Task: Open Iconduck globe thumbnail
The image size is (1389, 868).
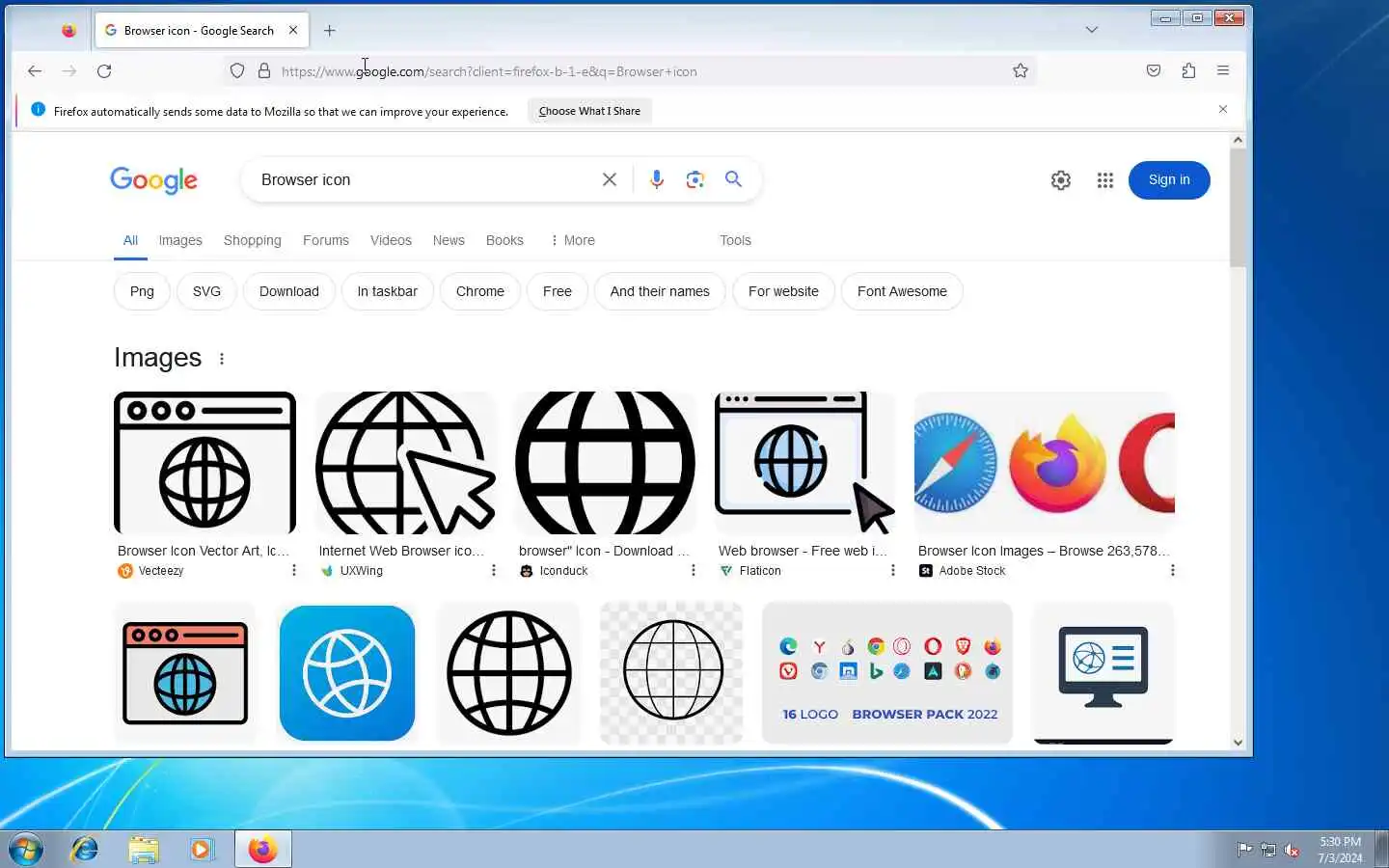Action: click(606, 463)
